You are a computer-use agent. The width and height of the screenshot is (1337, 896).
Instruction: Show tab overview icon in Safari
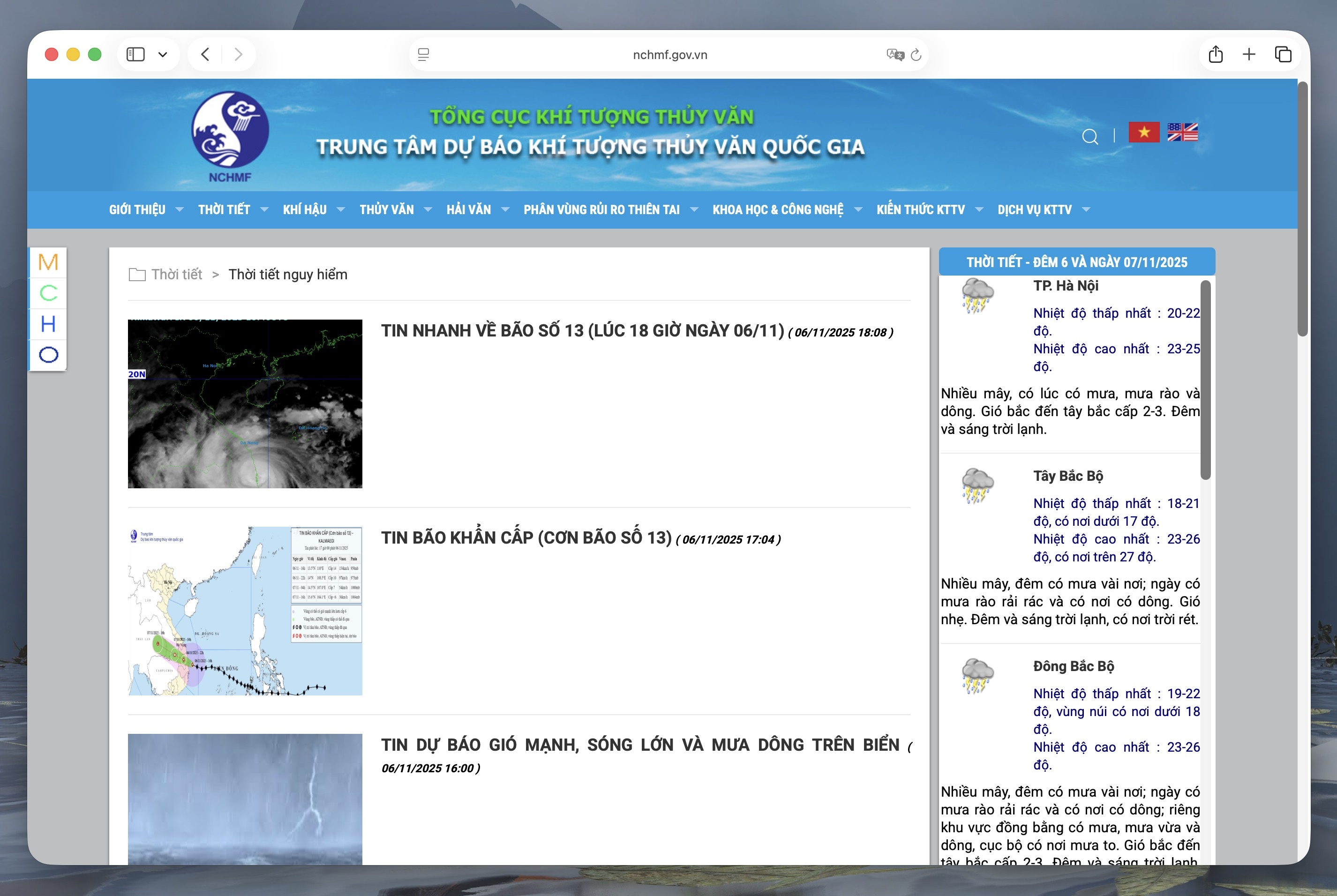(1283, 54)
